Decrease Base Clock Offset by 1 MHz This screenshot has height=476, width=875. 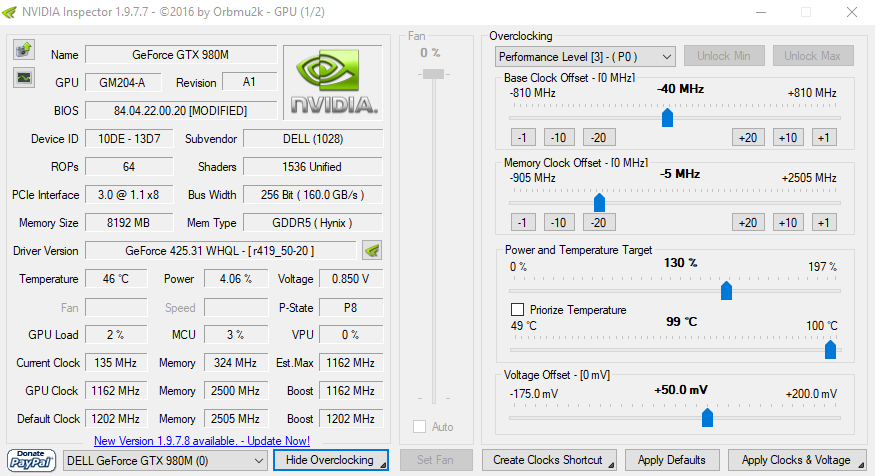(523, 138)
